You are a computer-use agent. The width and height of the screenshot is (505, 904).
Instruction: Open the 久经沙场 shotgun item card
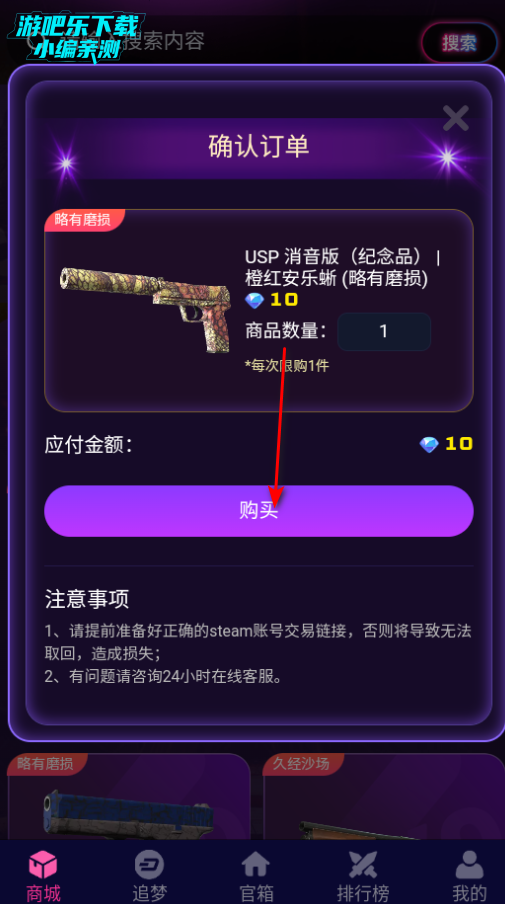[384, 796]
